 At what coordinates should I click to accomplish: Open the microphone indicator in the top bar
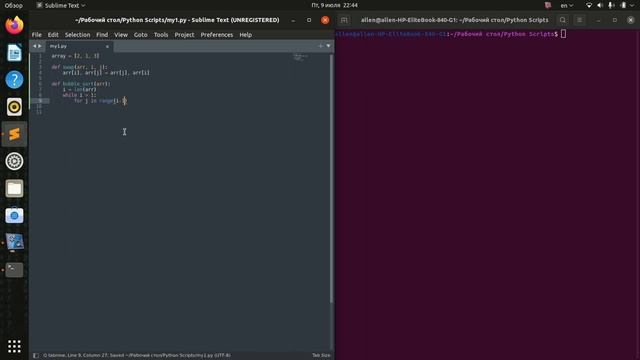click(x=611, y=5)
